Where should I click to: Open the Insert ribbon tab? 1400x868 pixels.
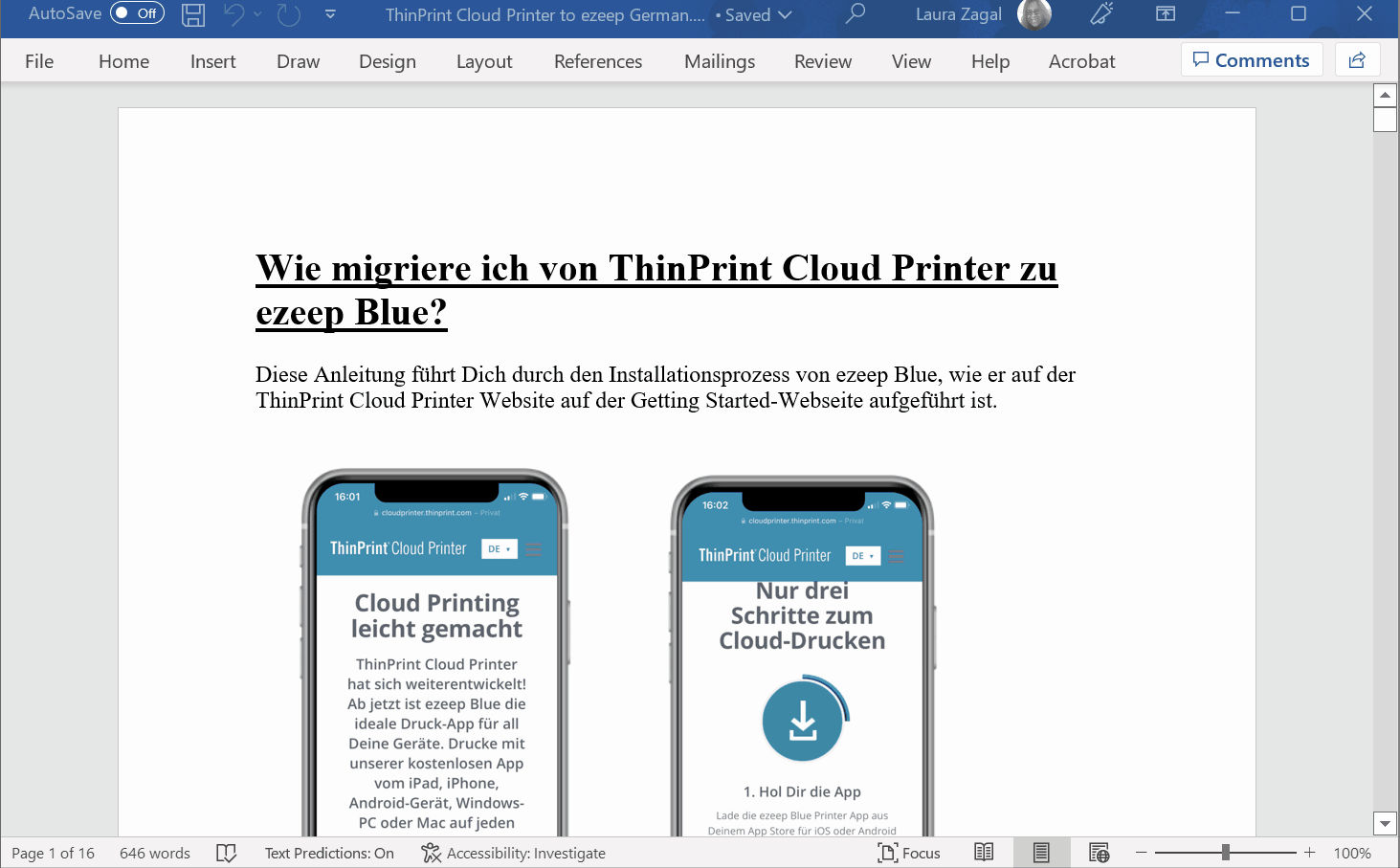(x=213, y=61)
